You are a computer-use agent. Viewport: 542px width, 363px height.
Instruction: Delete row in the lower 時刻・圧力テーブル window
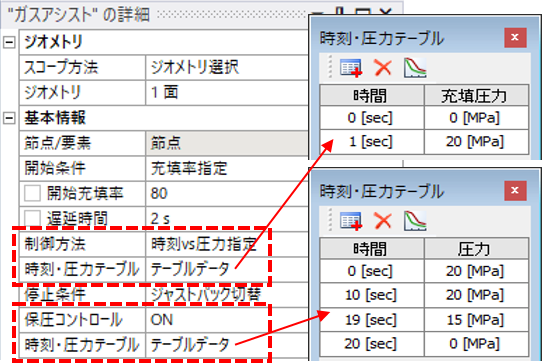(x=383, y=221)
